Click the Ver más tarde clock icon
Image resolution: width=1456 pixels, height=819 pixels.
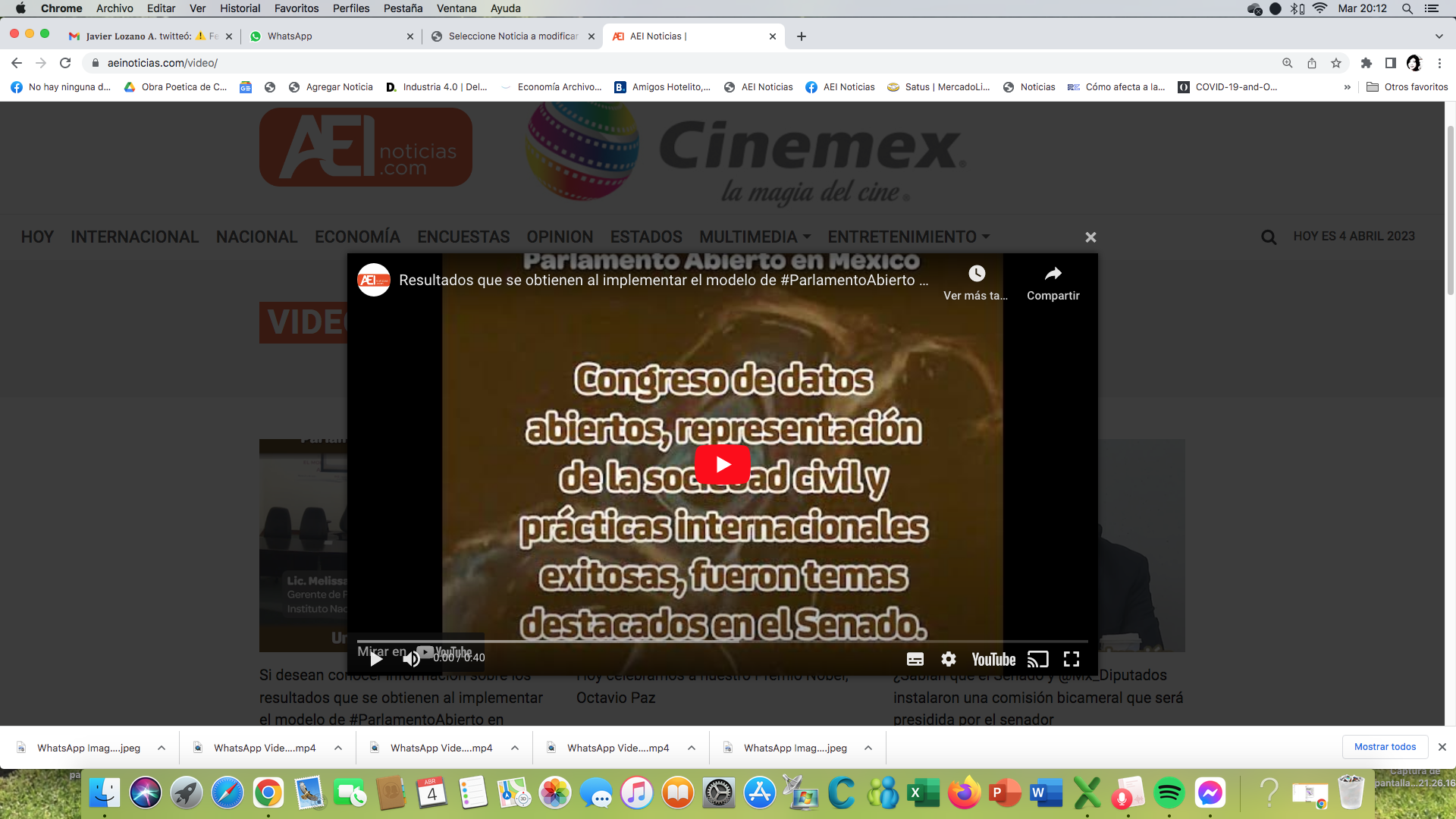pos(977,273)
